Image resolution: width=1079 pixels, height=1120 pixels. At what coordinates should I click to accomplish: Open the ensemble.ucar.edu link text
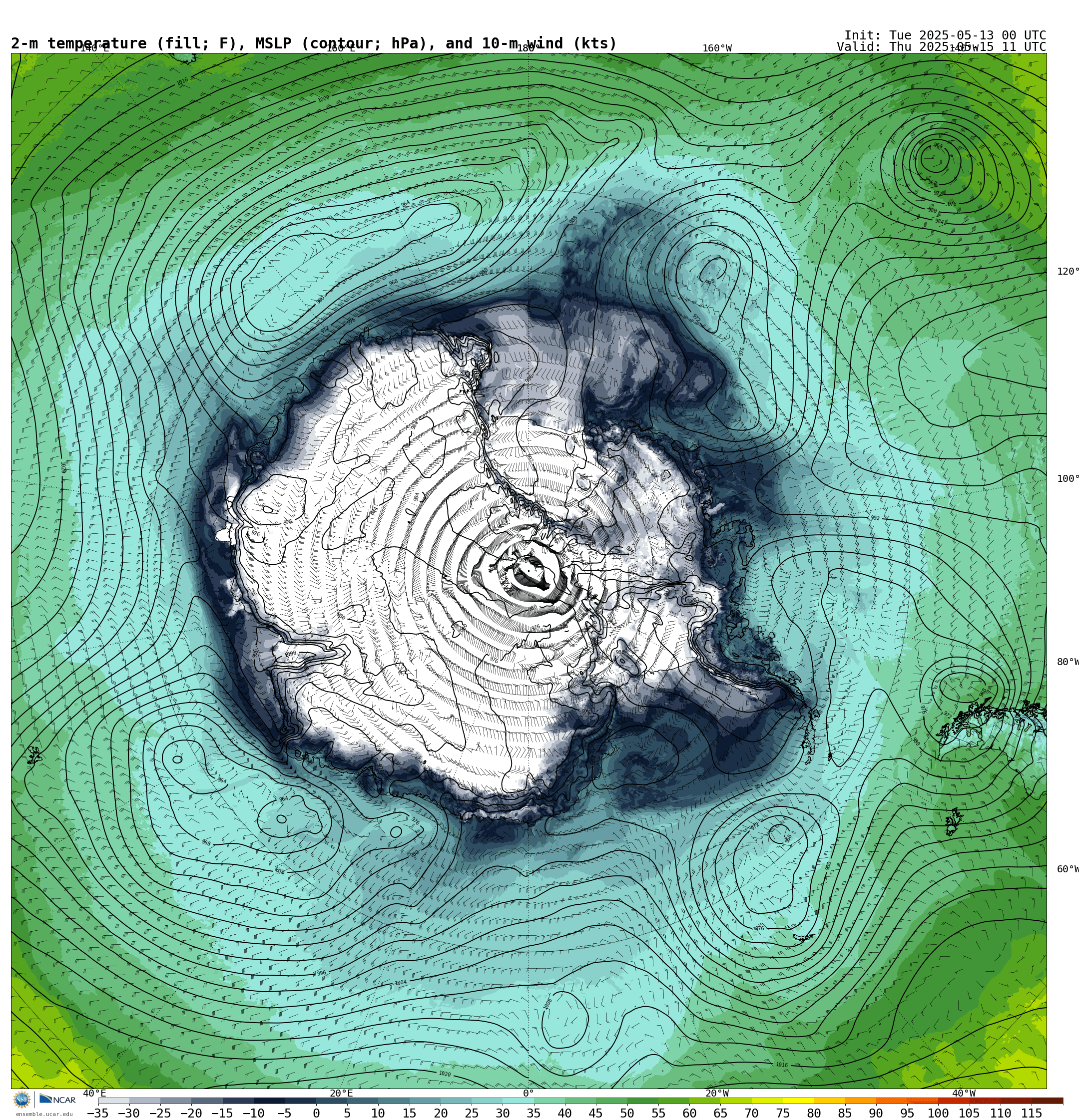(44, 1115)
